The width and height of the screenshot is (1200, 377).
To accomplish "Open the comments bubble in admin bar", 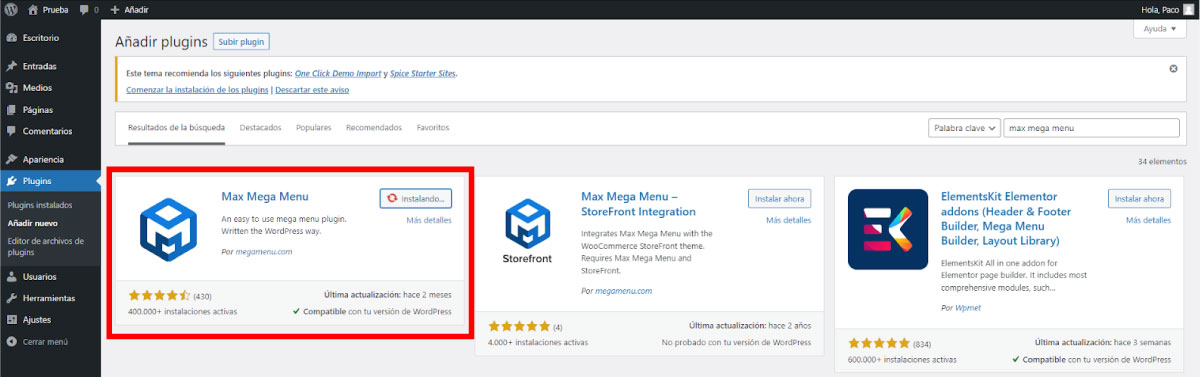I will click(x=89, y=9).
